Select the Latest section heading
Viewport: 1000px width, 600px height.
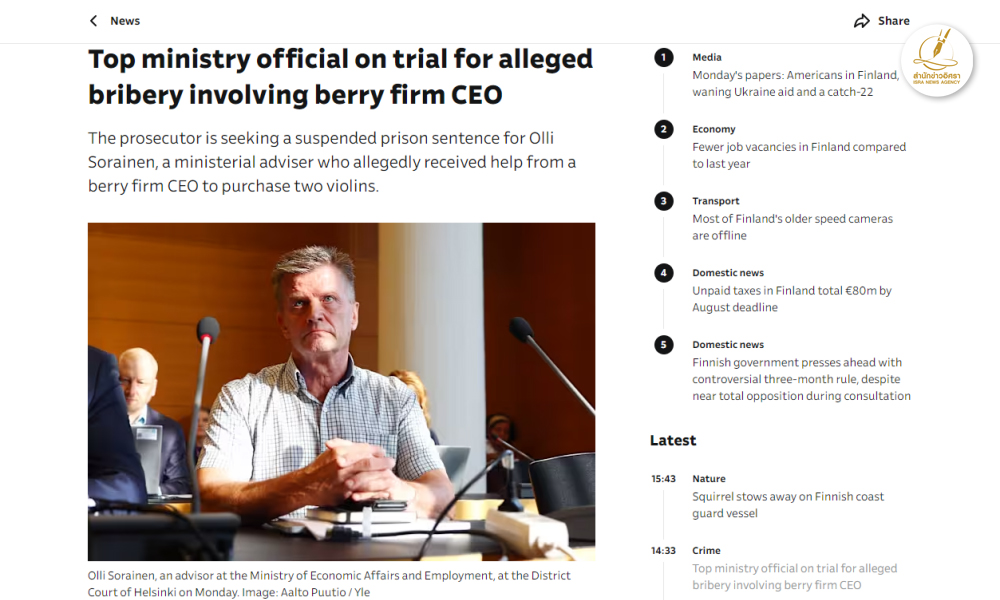(673, 440)
